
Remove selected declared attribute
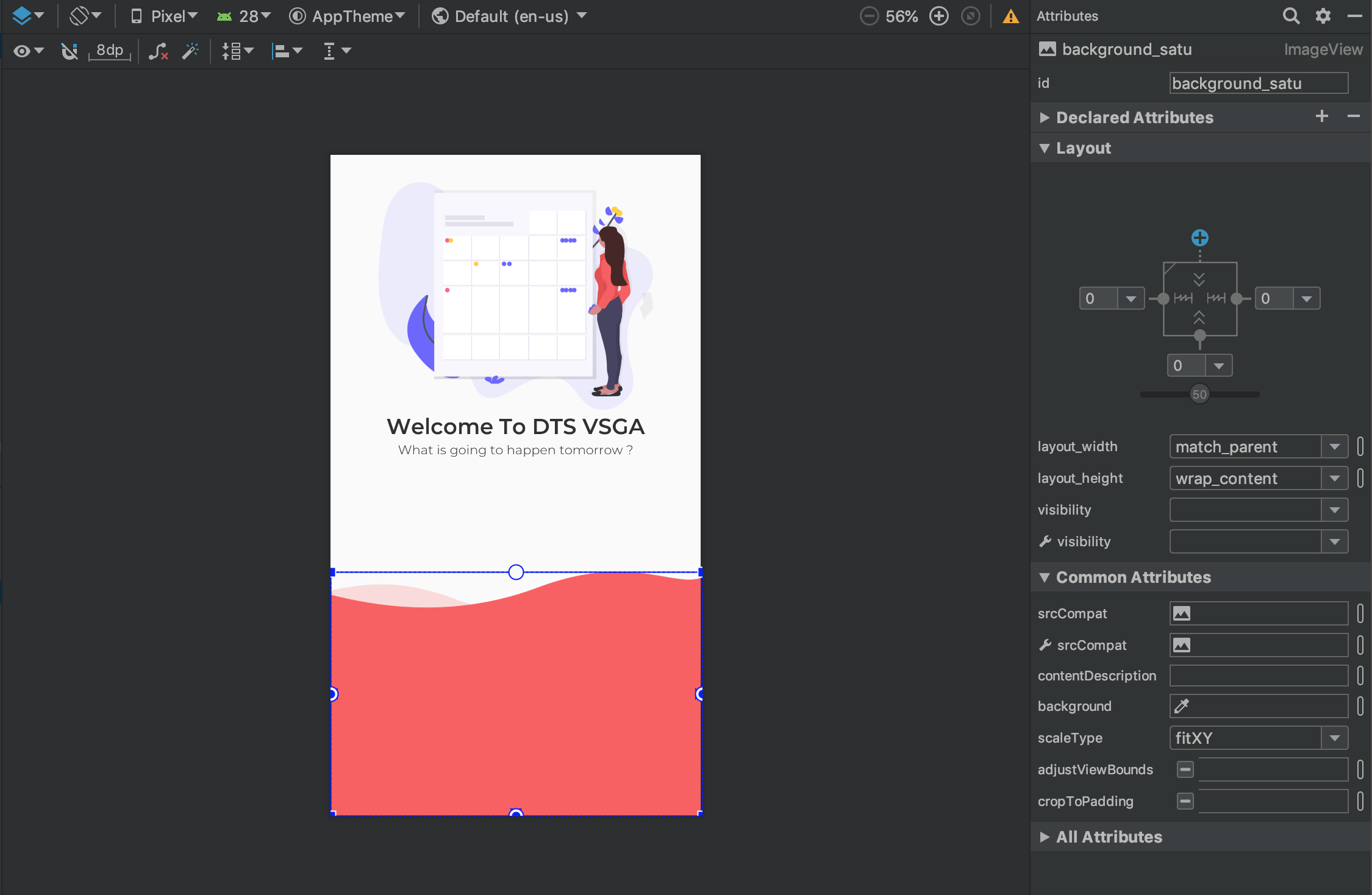[1354, 116]
